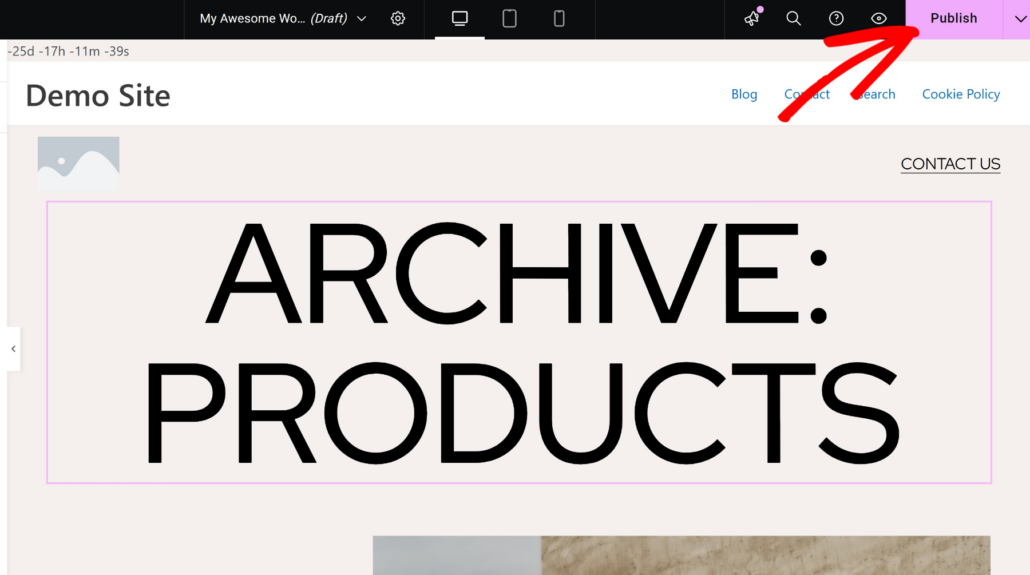Click the Publish button
This screenshot has width=1030, height=575.
(x=953, y=19)
